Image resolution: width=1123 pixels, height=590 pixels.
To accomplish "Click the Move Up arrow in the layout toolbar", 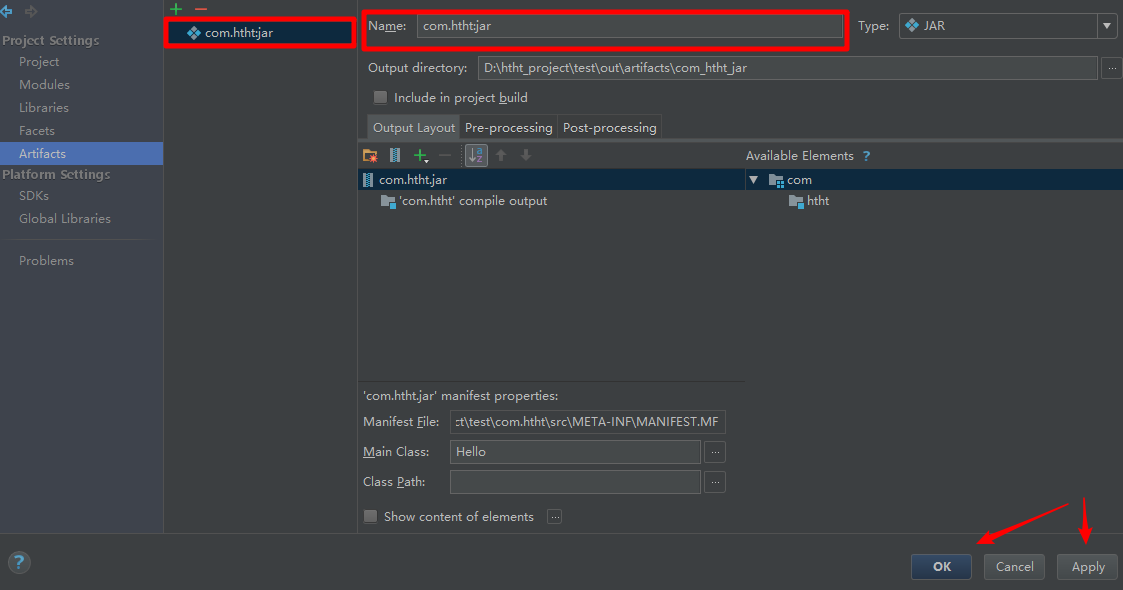I will [501, 155].
